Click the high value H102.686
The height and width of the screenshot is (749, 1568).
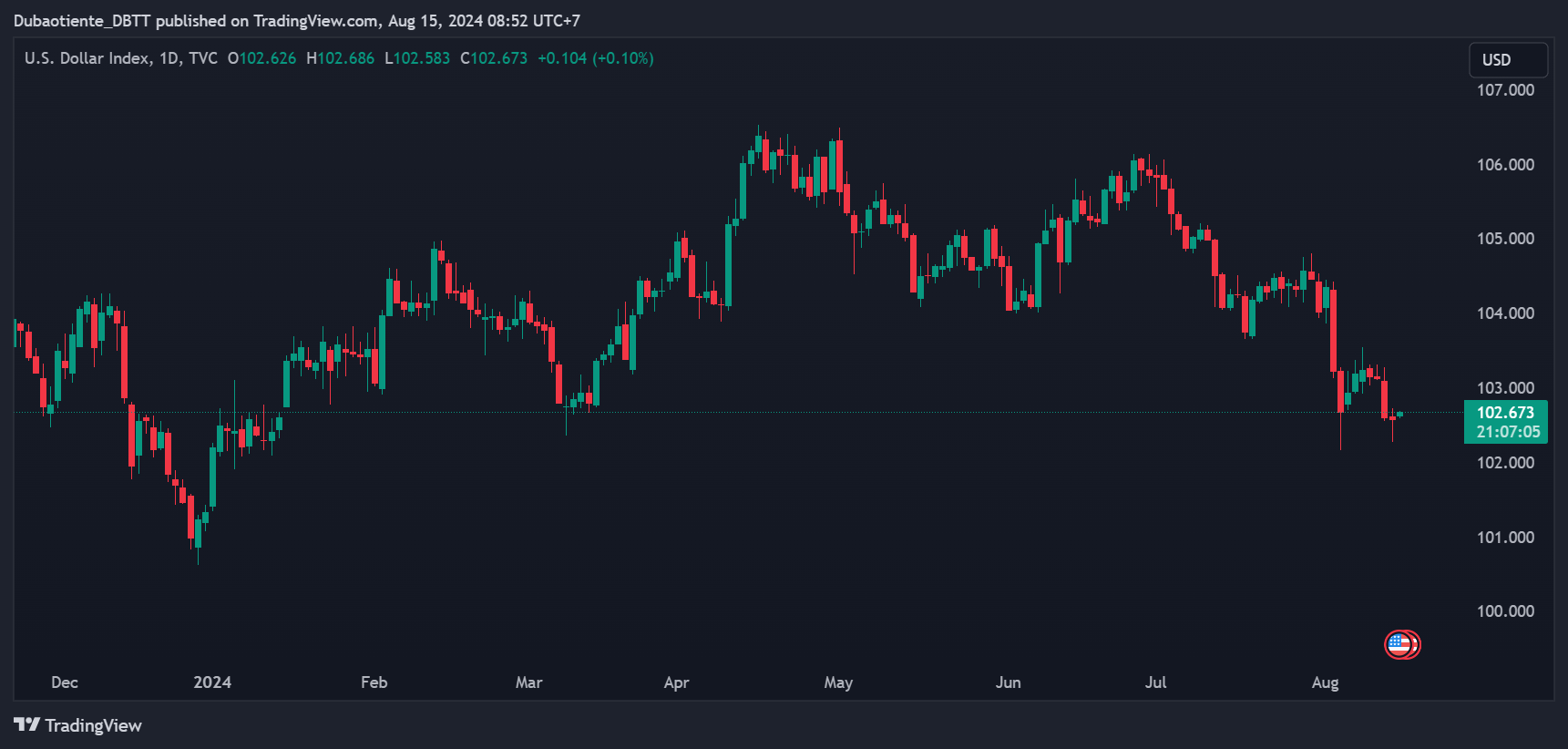tap(340, 58)
